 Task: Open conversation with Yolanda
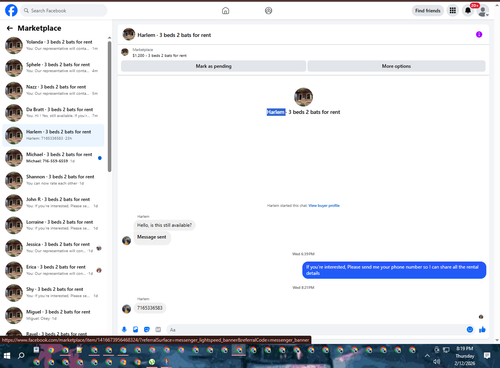(53, 45)
